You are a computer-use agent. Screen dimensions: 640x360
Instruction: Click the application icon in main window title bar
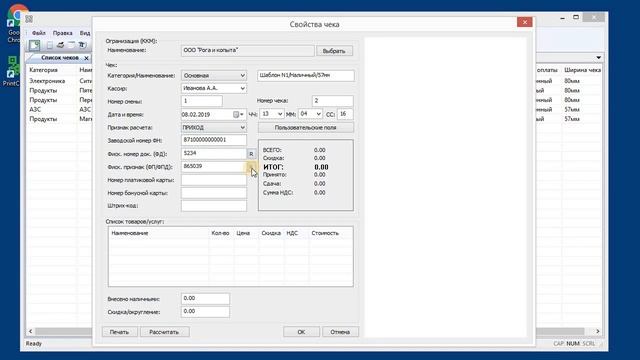coord(29,19)
